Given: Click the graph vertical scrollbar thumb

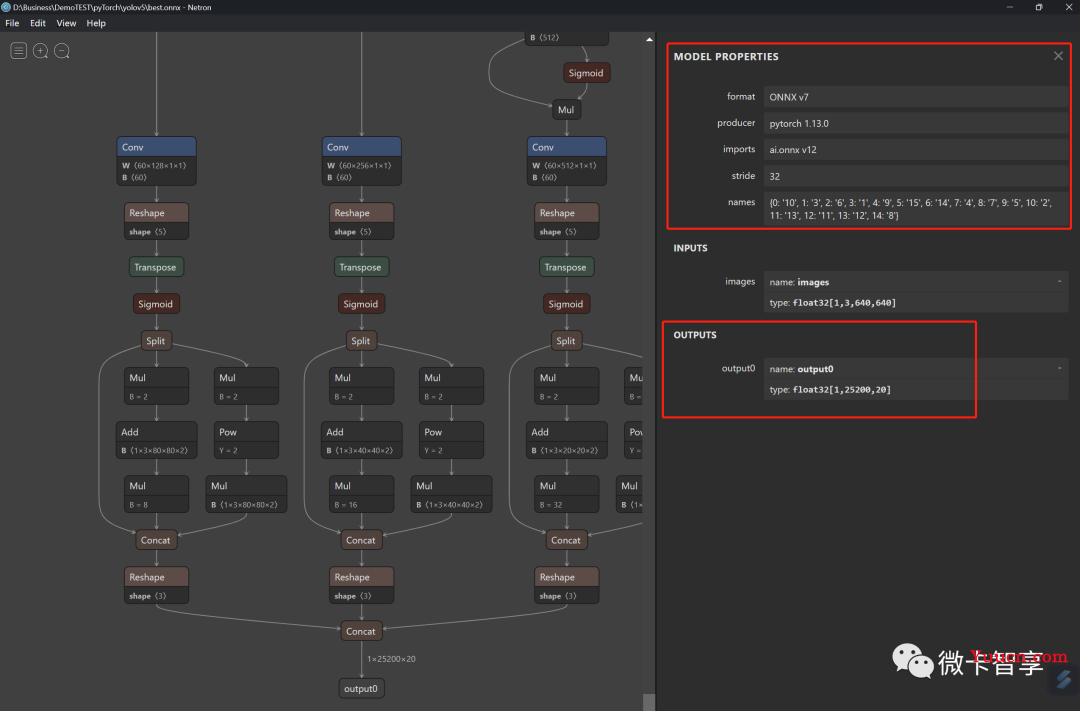Looking at the screenshot, I should [x=649, y=702].
